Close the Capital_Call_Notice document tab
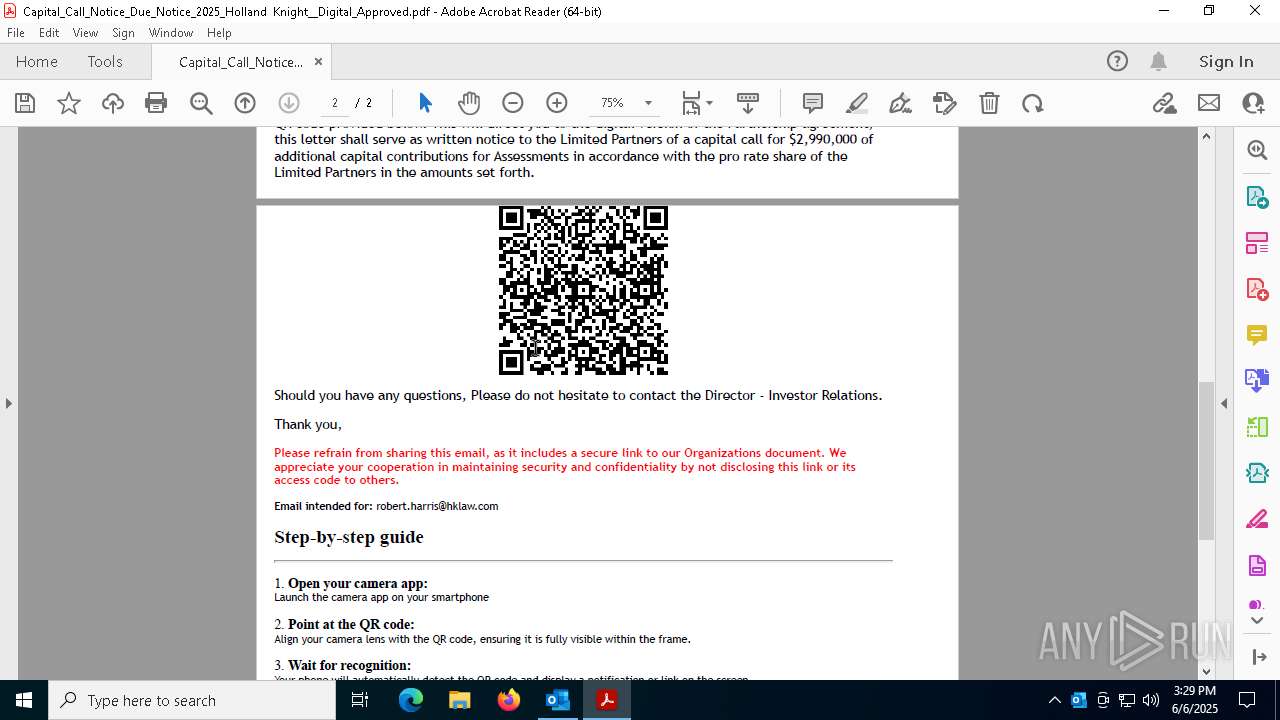This screenshot has width=1280, height=720. click(318, 61)
